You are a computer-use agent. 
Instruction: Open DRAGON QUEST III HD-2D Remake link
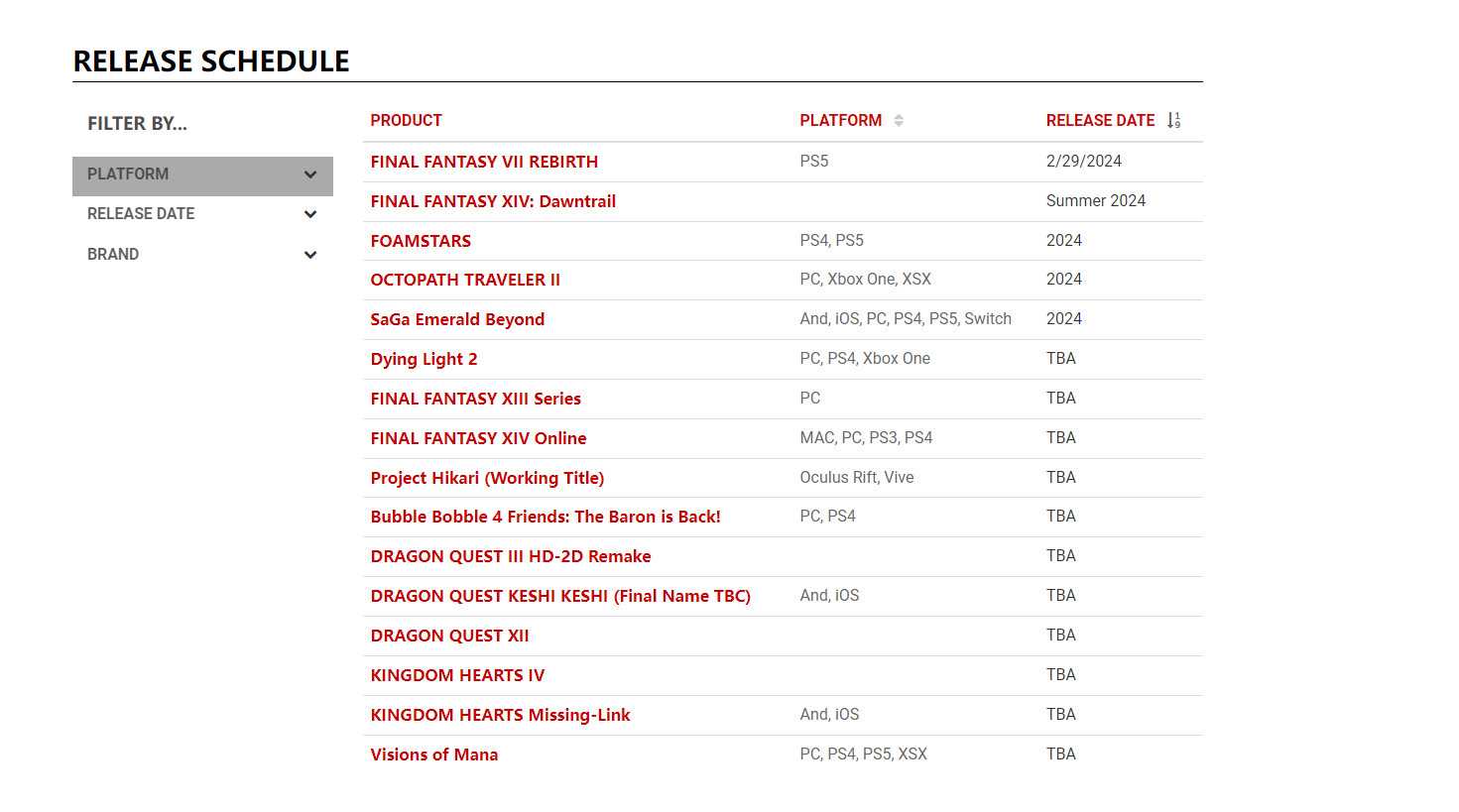511,556
